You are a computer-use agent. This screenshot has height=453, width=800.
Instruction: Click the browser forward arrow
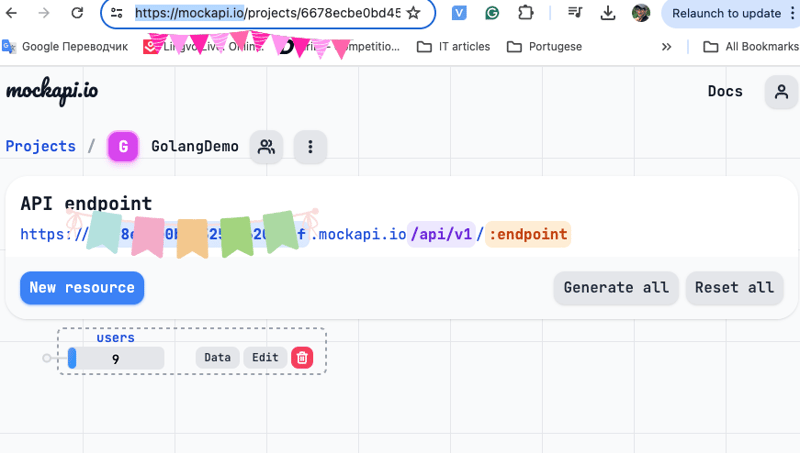[x=44, y=13]
